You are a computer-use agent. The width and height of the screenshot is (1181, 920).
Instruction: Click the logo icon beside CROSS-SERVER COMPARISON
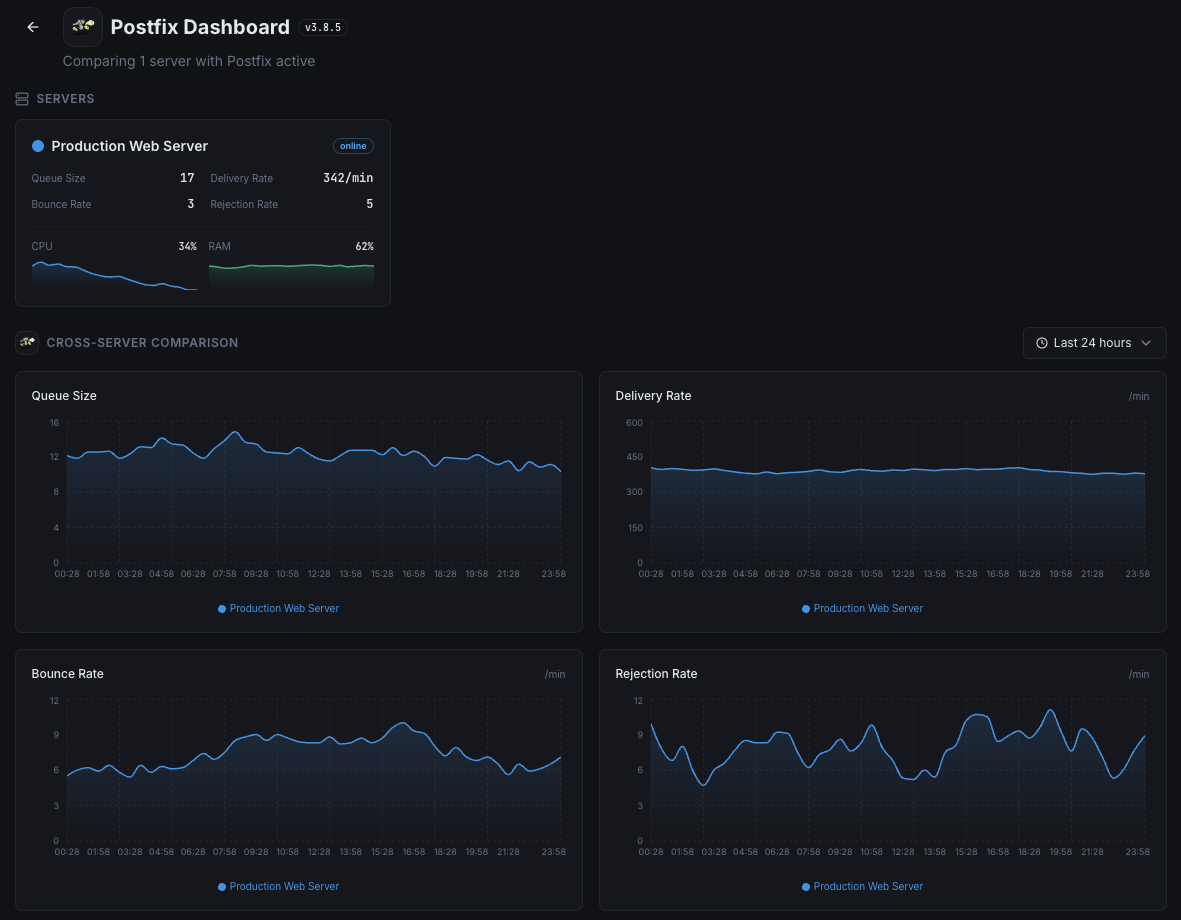tap(27, 342)
